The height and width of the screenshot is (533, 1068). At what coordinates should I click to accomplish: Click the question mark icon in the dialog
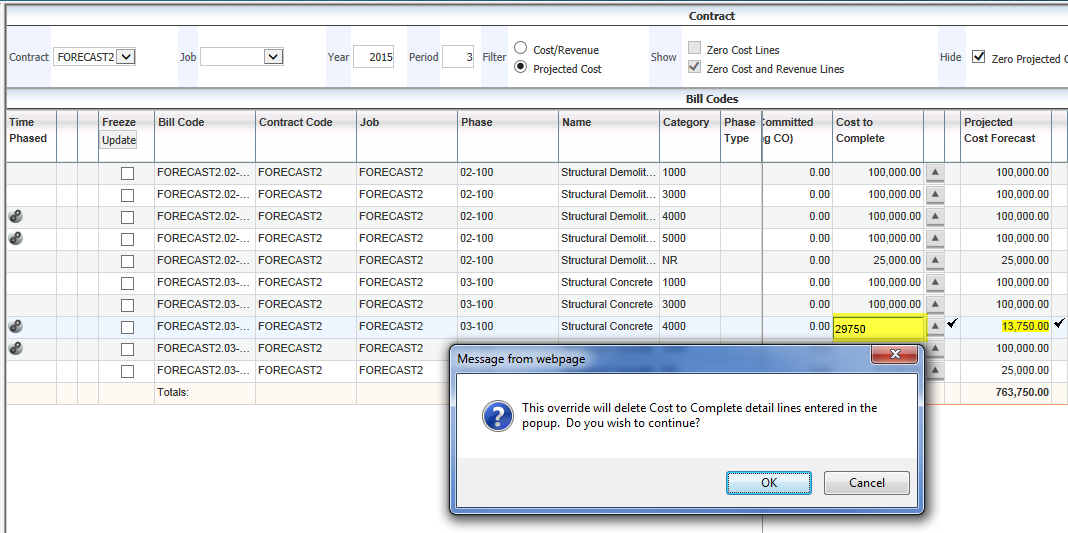pos(497,415)
